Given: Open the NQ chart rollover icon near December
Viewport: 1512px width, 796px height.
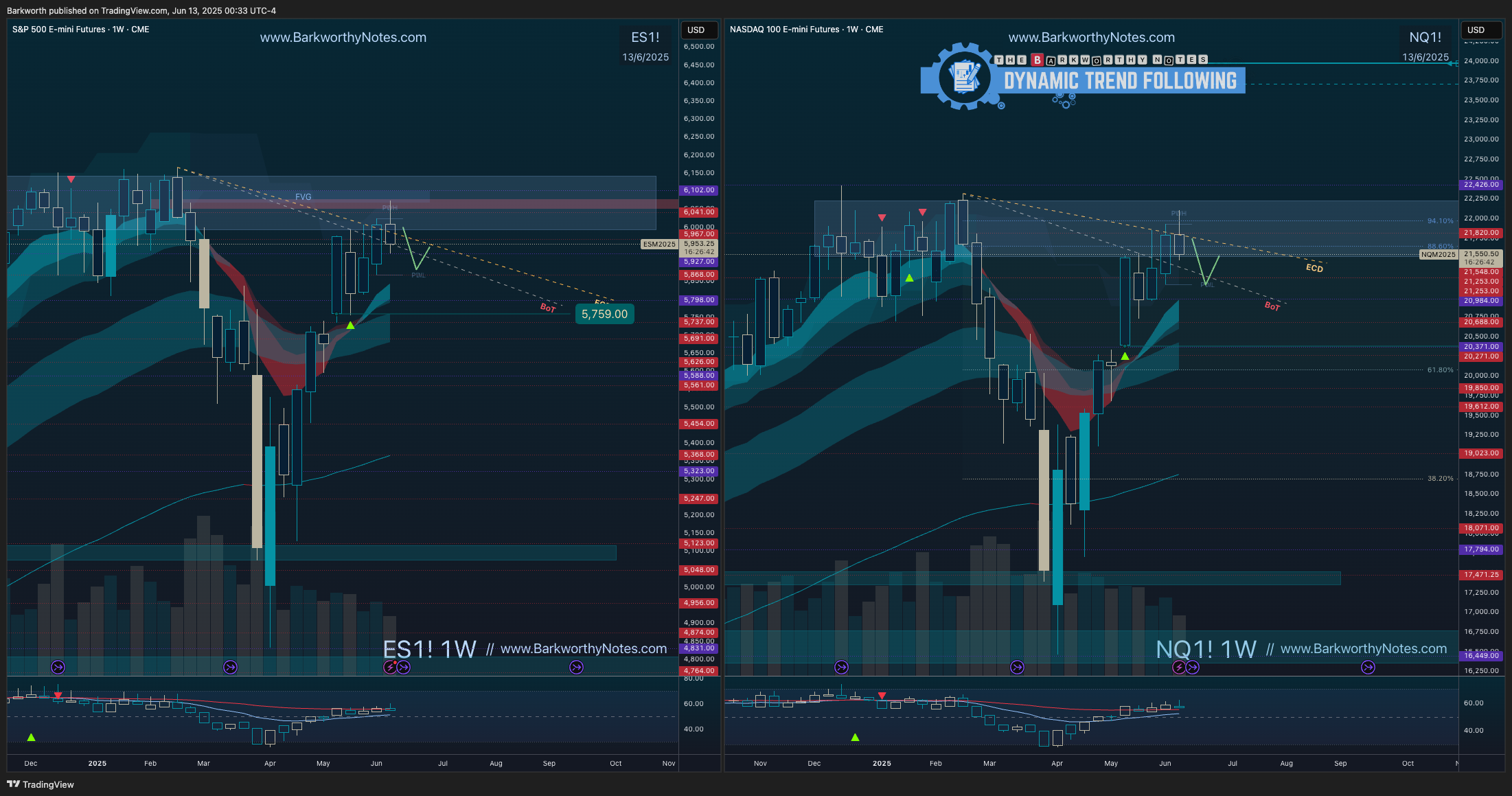Looking at the screenshot, I should pyautogui.click(x=841, y=667).
